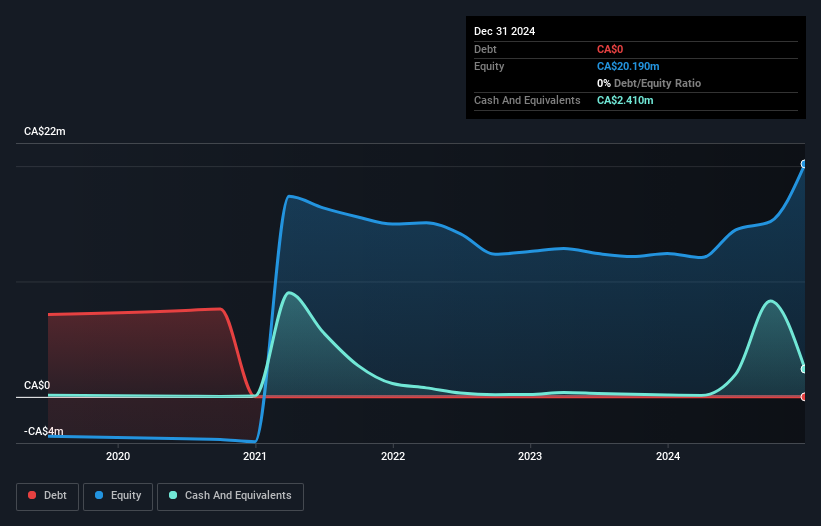Click the 2021 x-axis label
The width and height of the screenshot is (821, 526).
coord(255,456)
